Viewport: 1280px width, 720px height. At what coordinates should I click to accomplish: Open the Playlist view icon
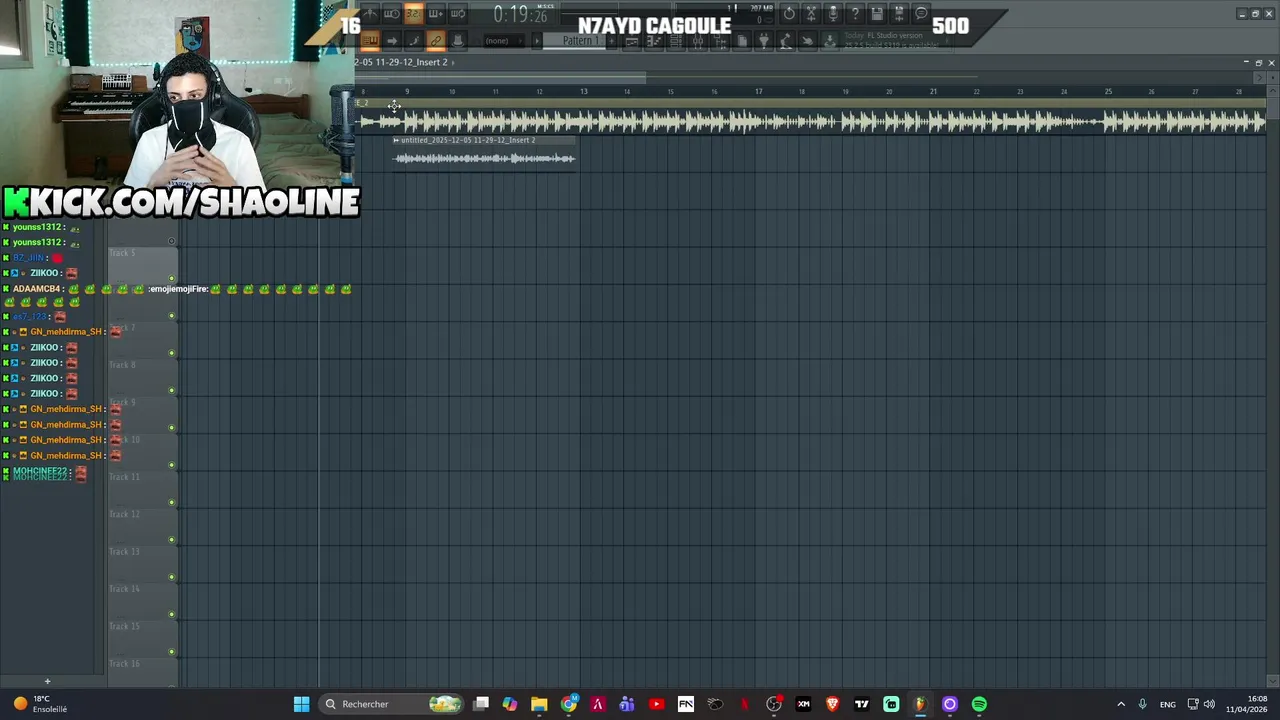click(x=632, y=41)
